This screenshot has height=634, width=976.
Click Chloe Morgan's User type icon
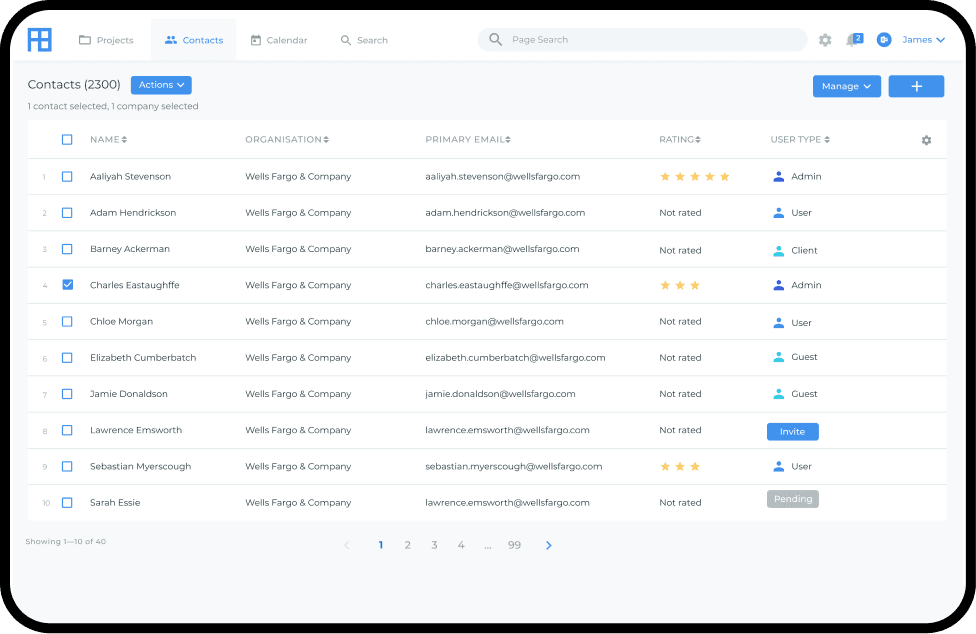click(778, 323)
